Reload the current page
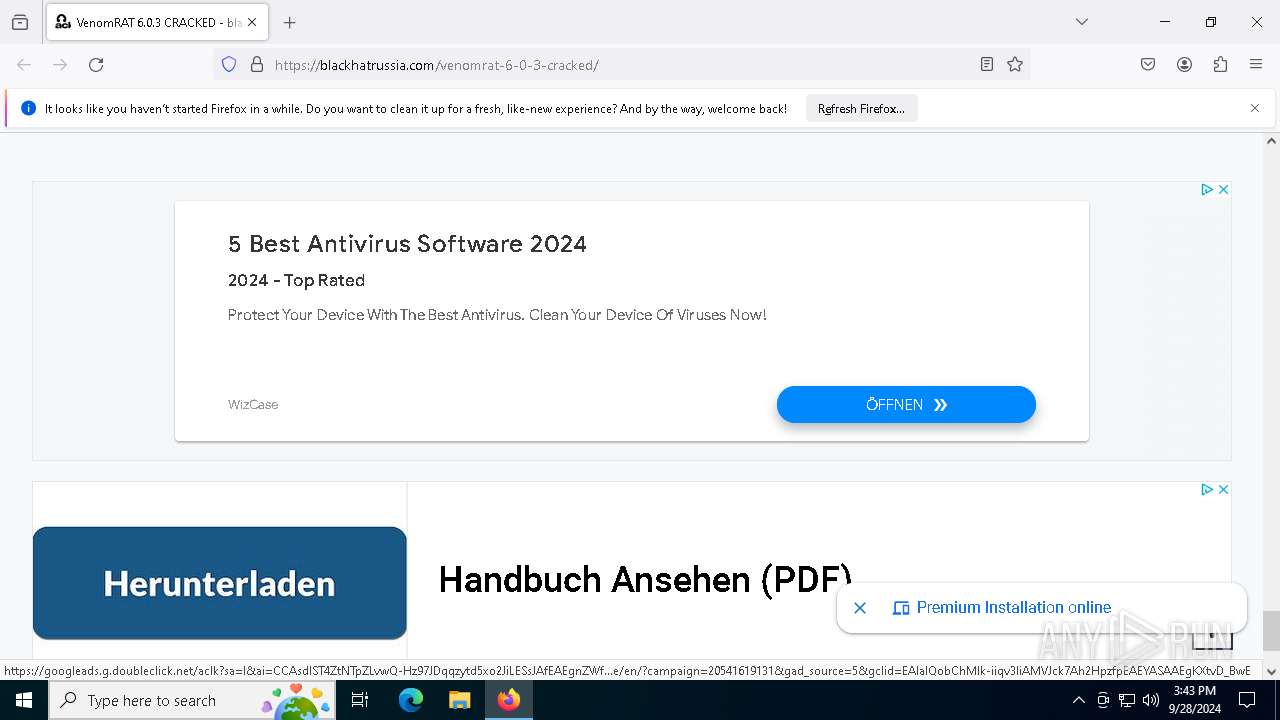 pos(96,65)
